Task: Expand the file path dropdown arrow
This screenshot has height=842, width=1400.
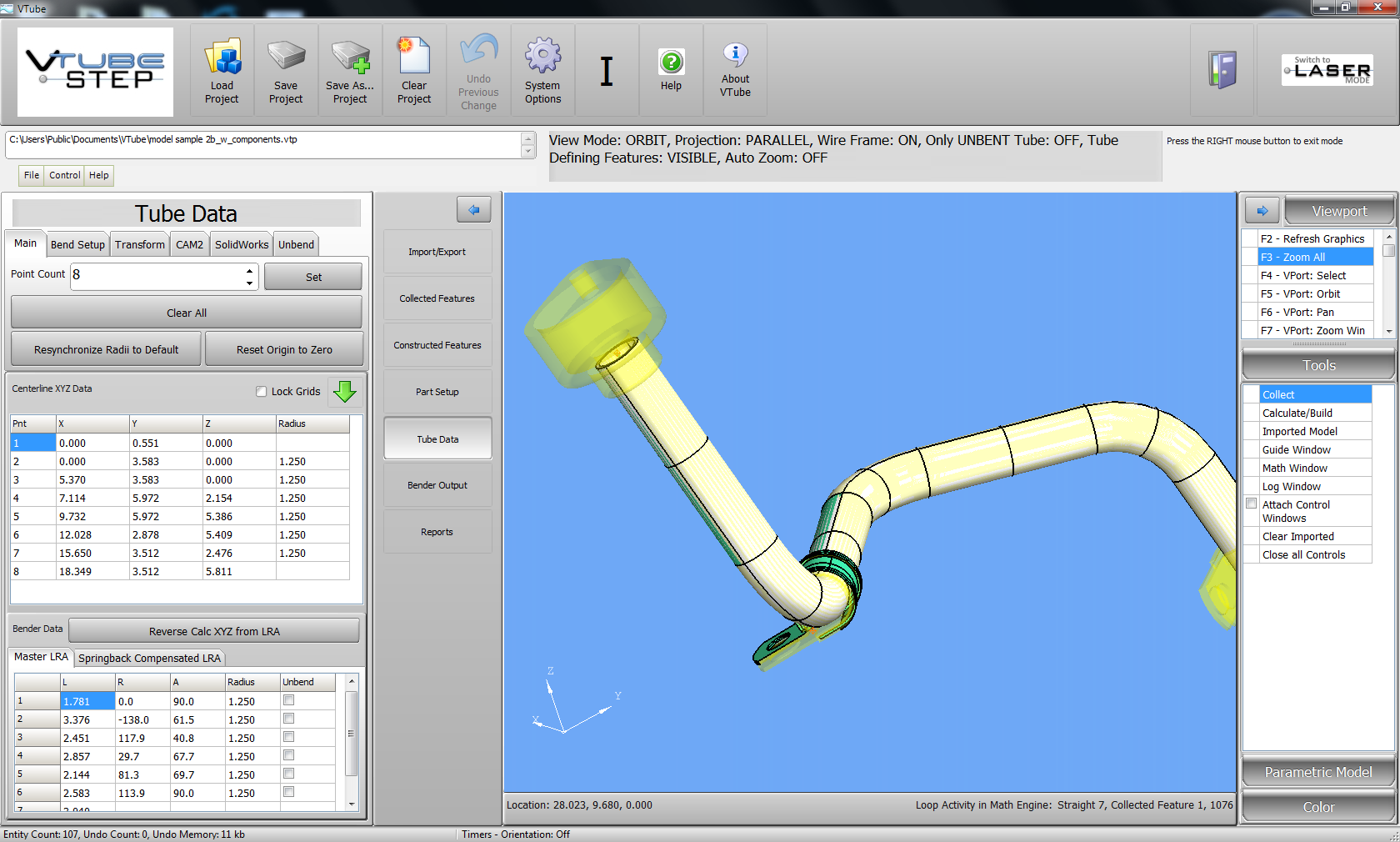Action: (527, 151)
